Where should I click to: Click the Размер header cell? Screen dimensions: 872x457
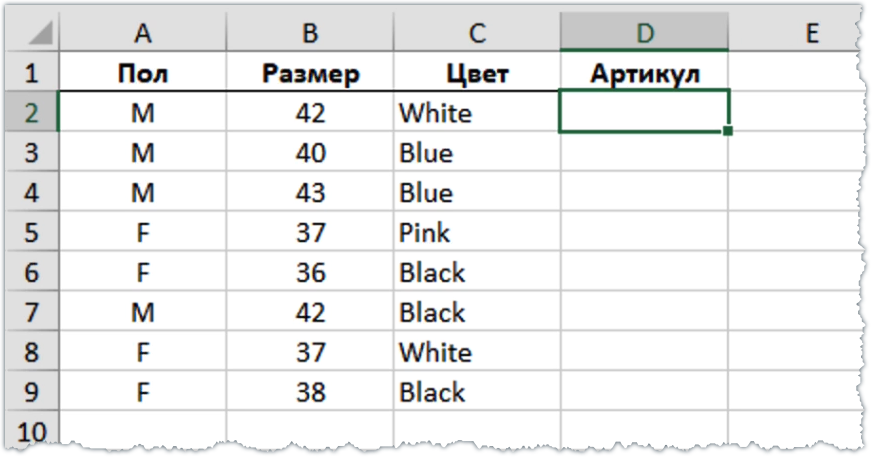[310, 73]
